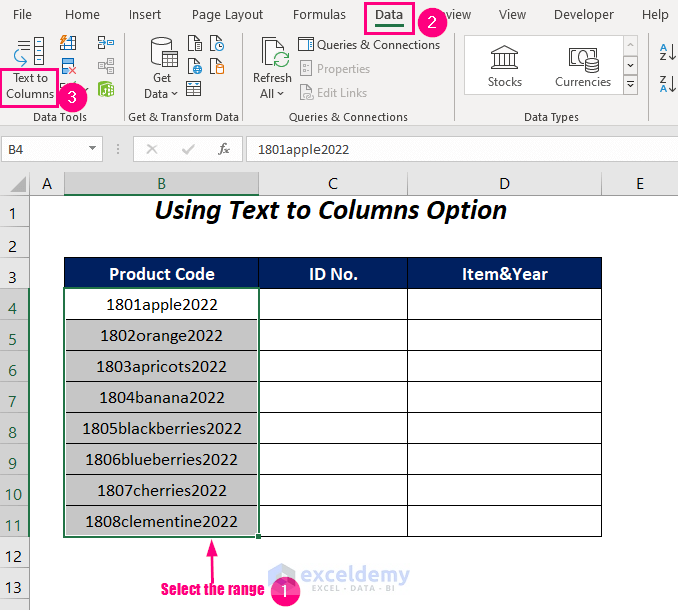This screenshot has height=610, width=678.
Task: Click the Insert Function fx icon
Action: [224, 149]
